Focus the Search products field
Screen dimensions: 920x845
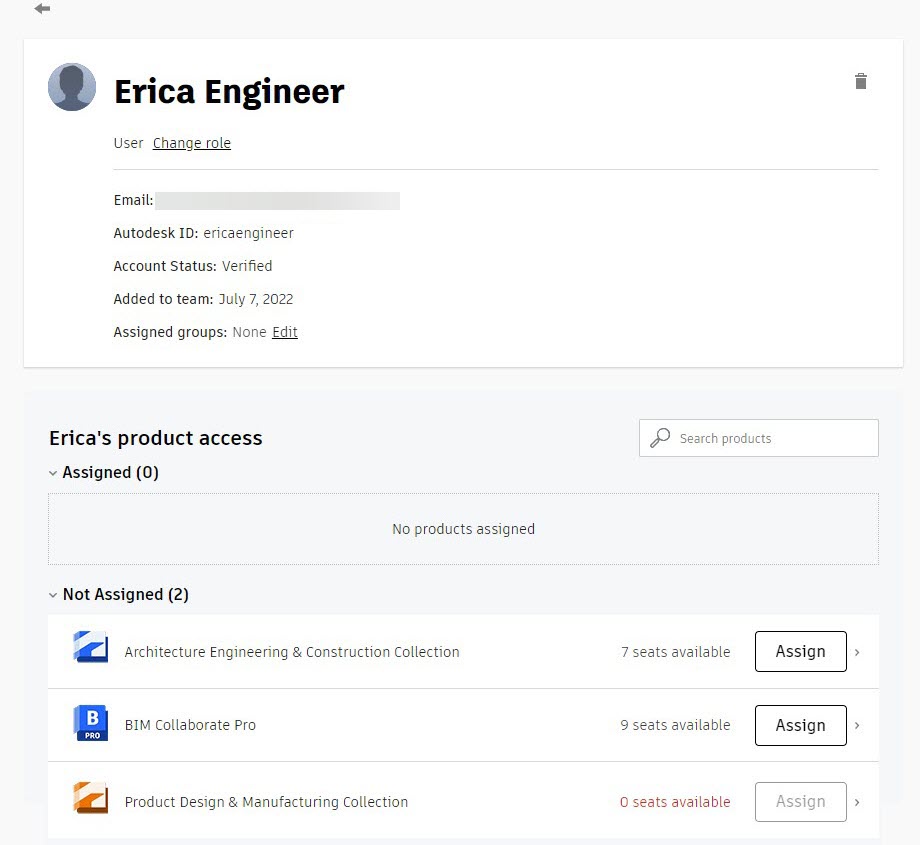coord(759,438)
